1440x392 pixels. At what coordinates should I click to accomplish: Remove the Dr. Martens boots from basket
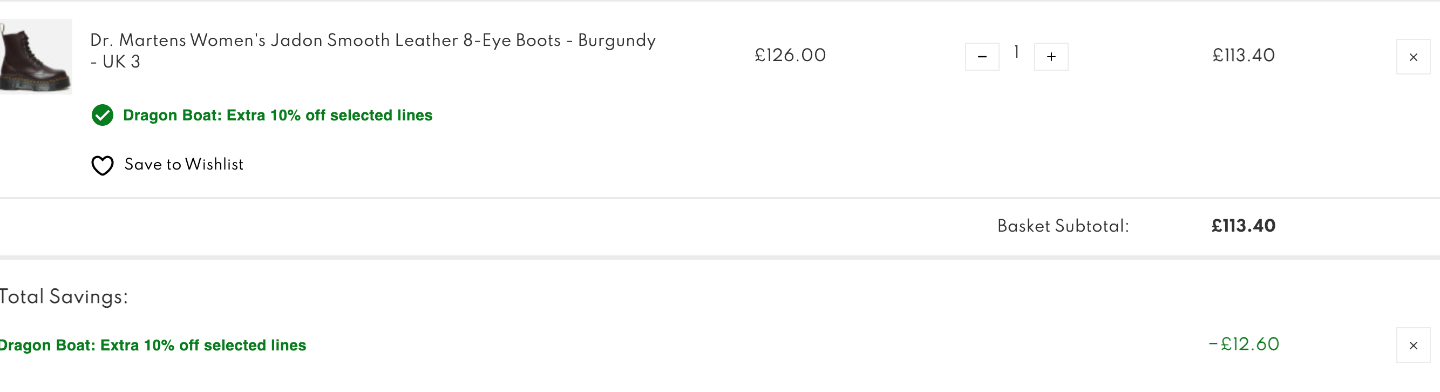click(x=1413, y=57)
